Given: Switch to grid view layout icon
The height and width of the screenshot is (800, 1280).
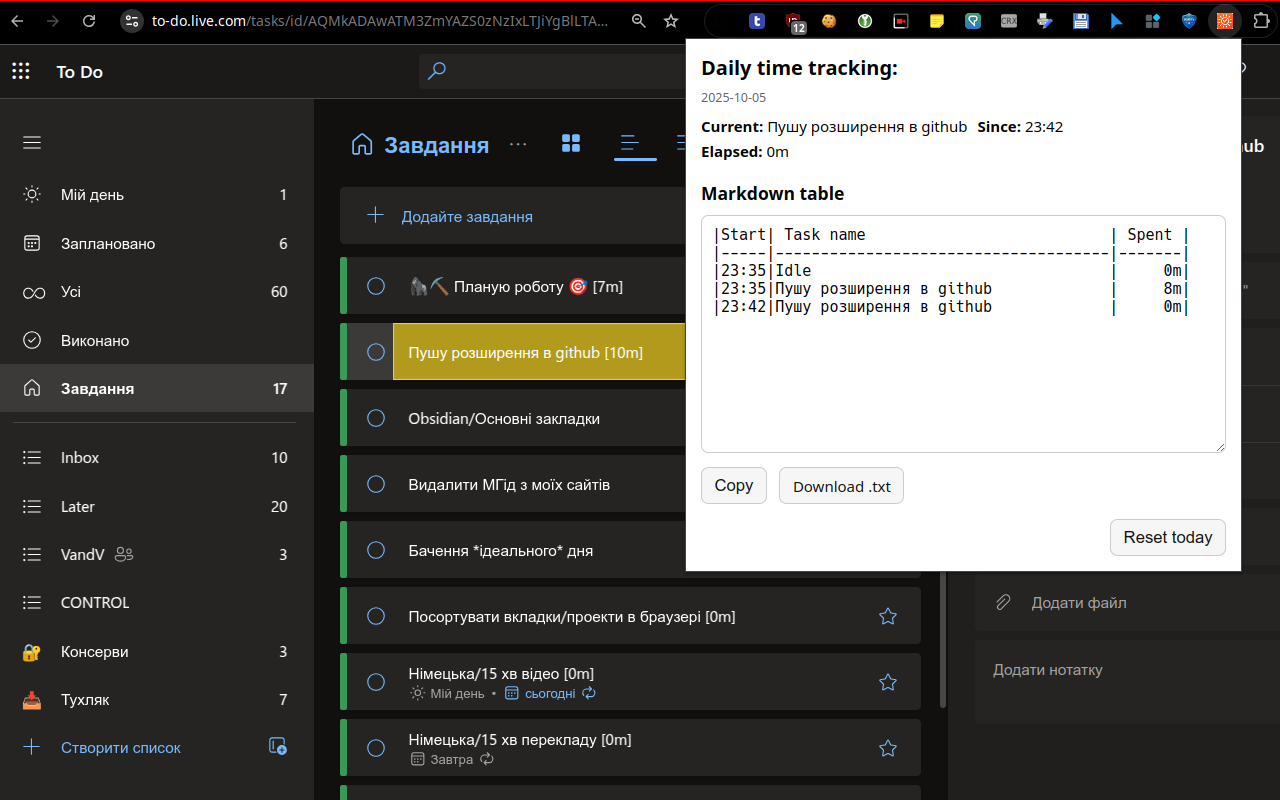Looking at the screenshot, I should (571, 144).
